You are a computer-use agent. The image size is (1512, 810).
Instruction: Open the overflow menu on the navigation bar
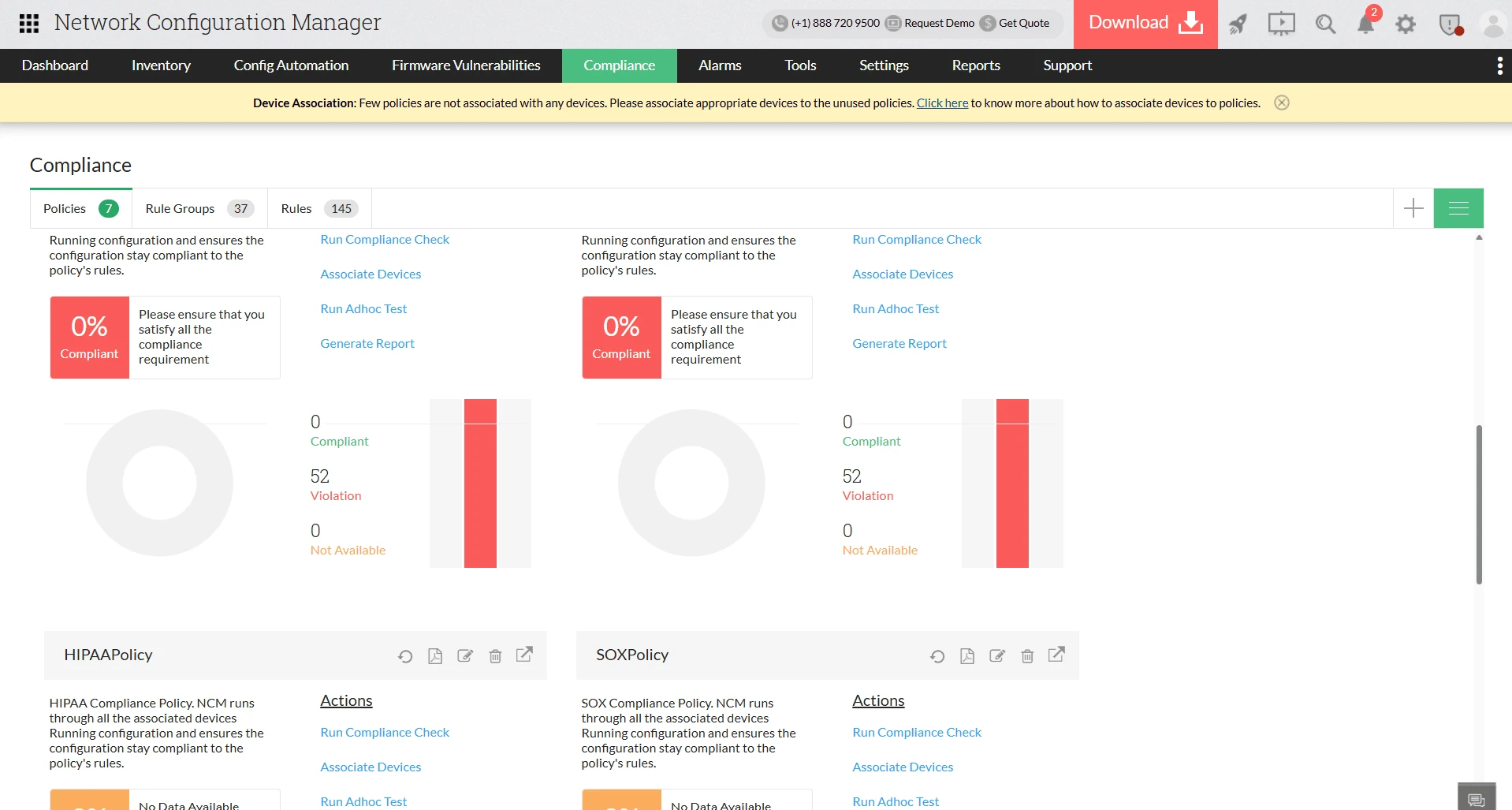1499,65
